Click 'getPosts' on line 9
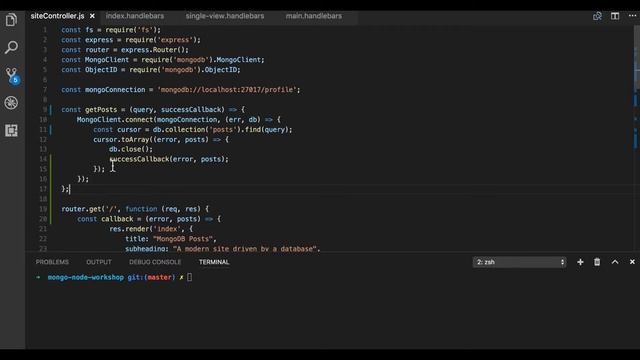The width and height of the screenshot is (640, 360). tap(101, 110)
